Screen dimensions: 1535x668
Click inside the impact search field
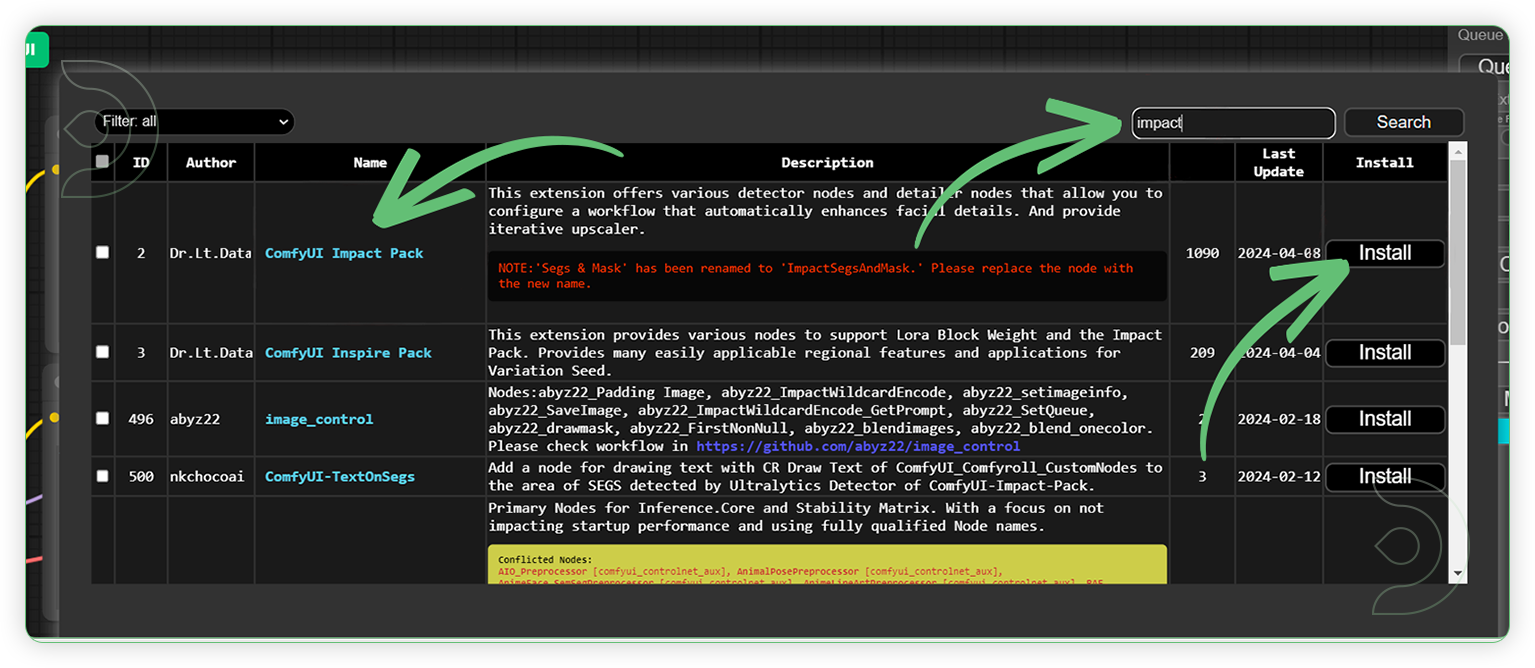1232,122
